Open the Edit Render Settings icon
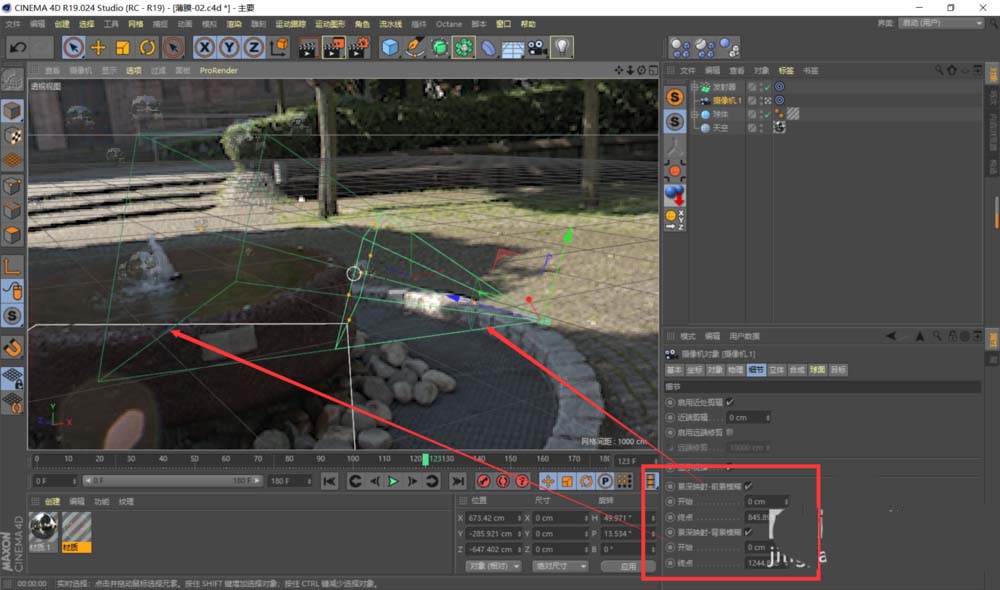Viewport: 1000px width, 590px height. coord(358,47)
